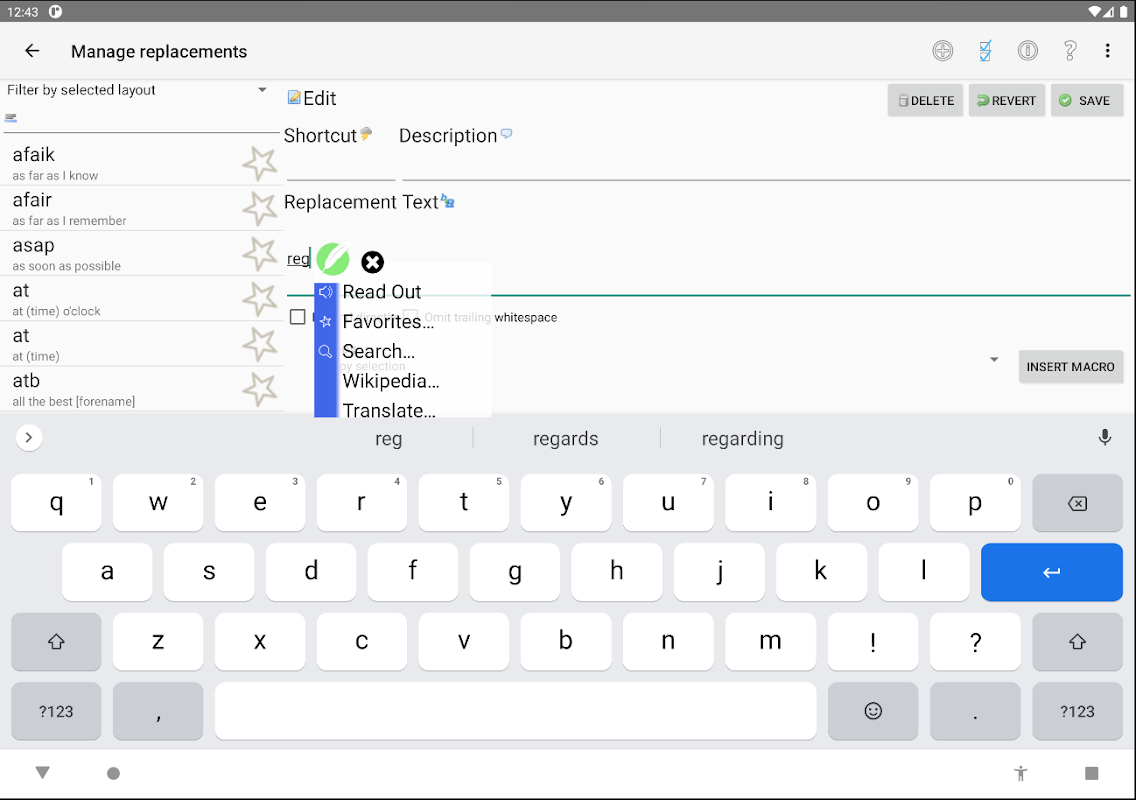Toggle the star on the 'at (time)' row
1136x800 pixels.
[259, 344]
